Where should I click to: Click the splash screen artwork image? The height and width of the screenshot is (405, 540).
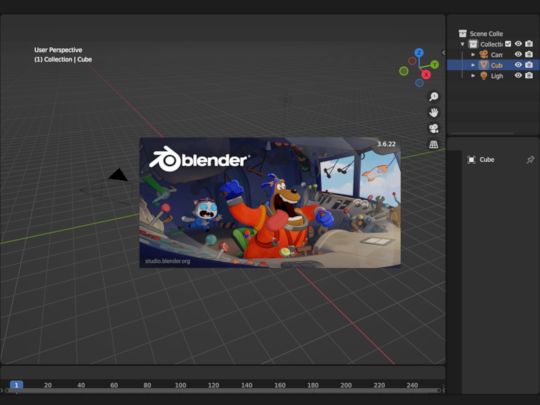[x=270, y=203]
